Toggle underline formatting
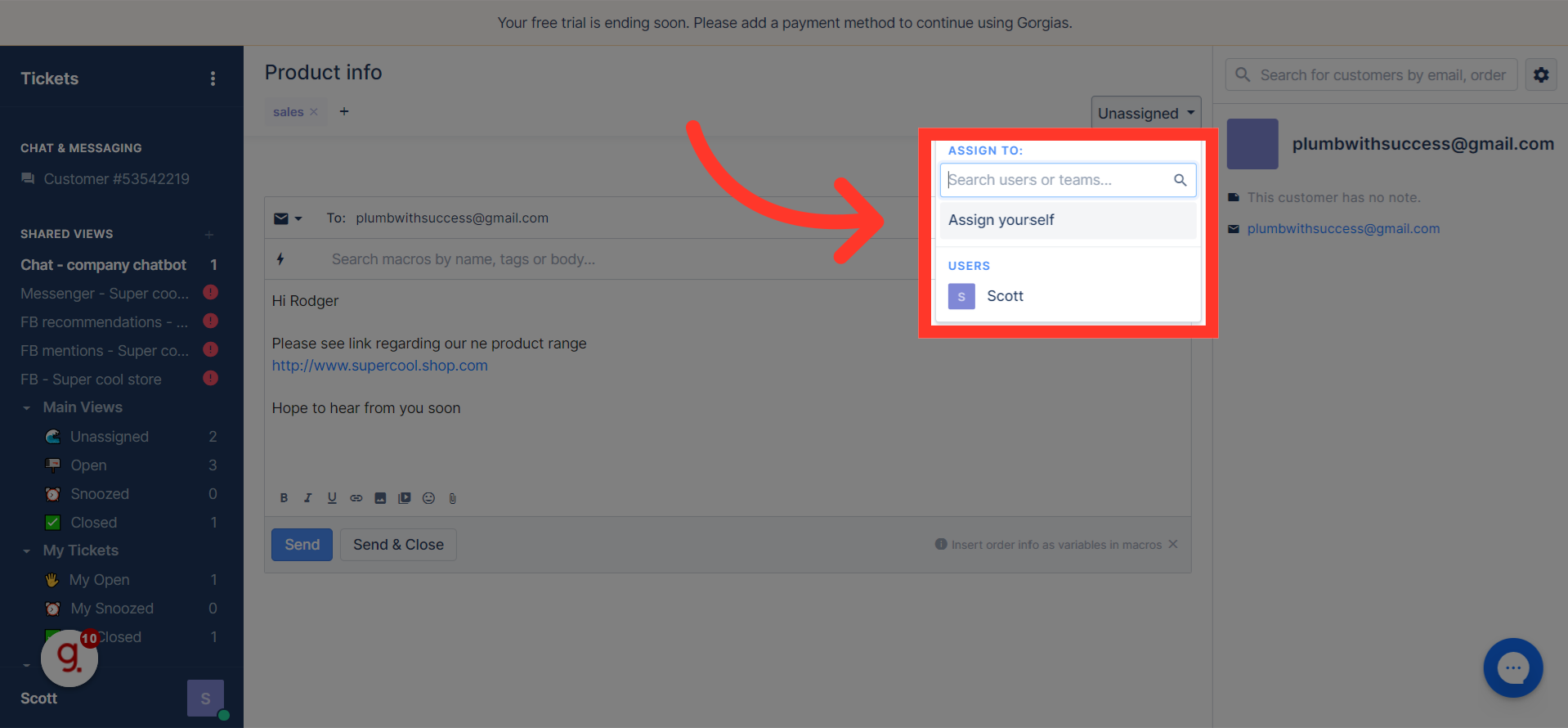 point(332,498)
